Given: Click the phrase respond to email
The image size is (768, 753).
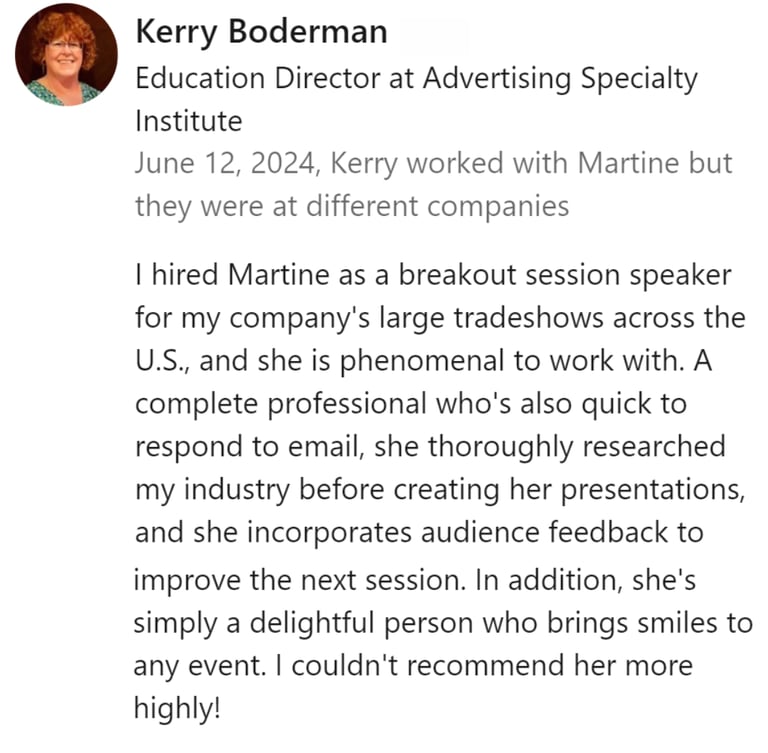Looking at the screenshot, I should click(250, 447).
